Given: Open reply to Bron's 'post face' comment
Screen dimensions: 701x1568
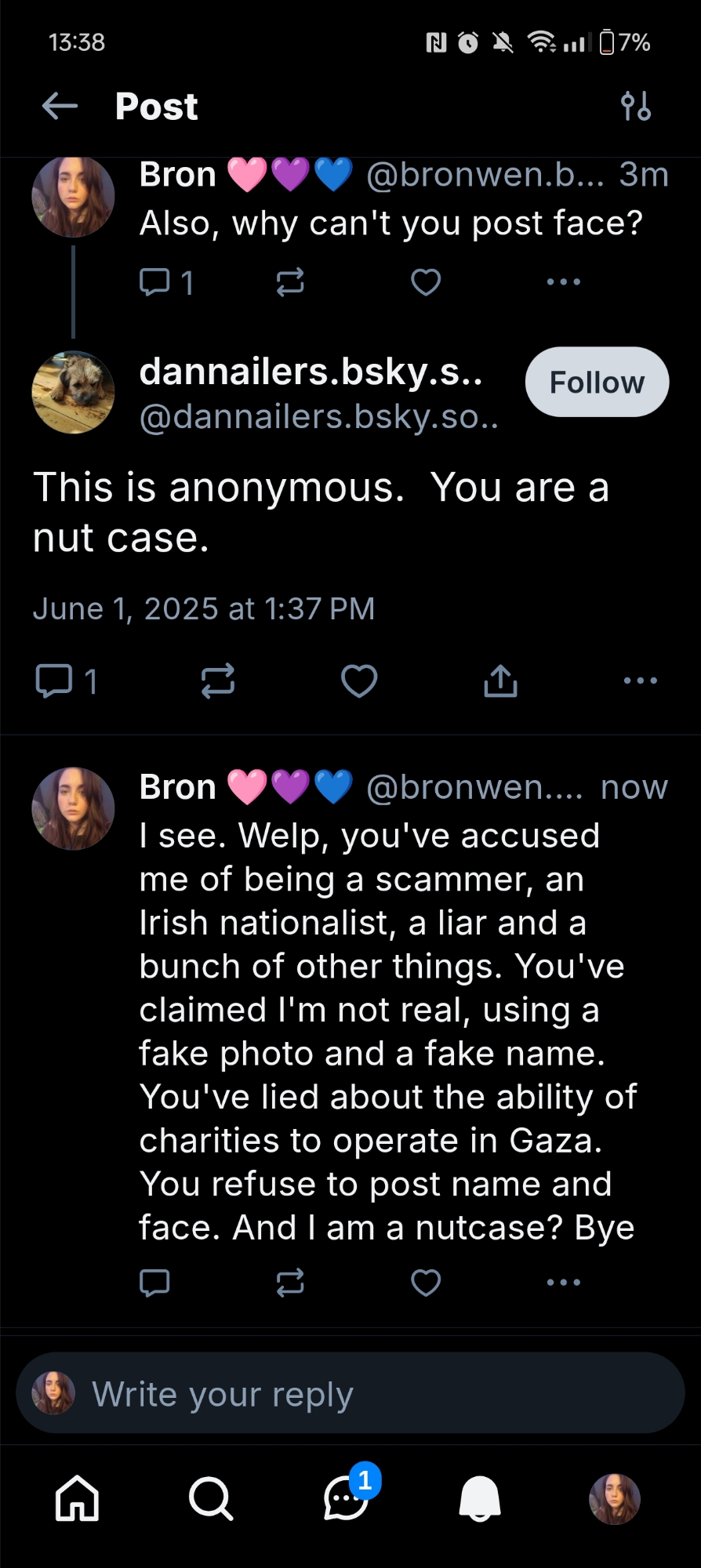Looking at the screenshot, I should pos(154,282).
